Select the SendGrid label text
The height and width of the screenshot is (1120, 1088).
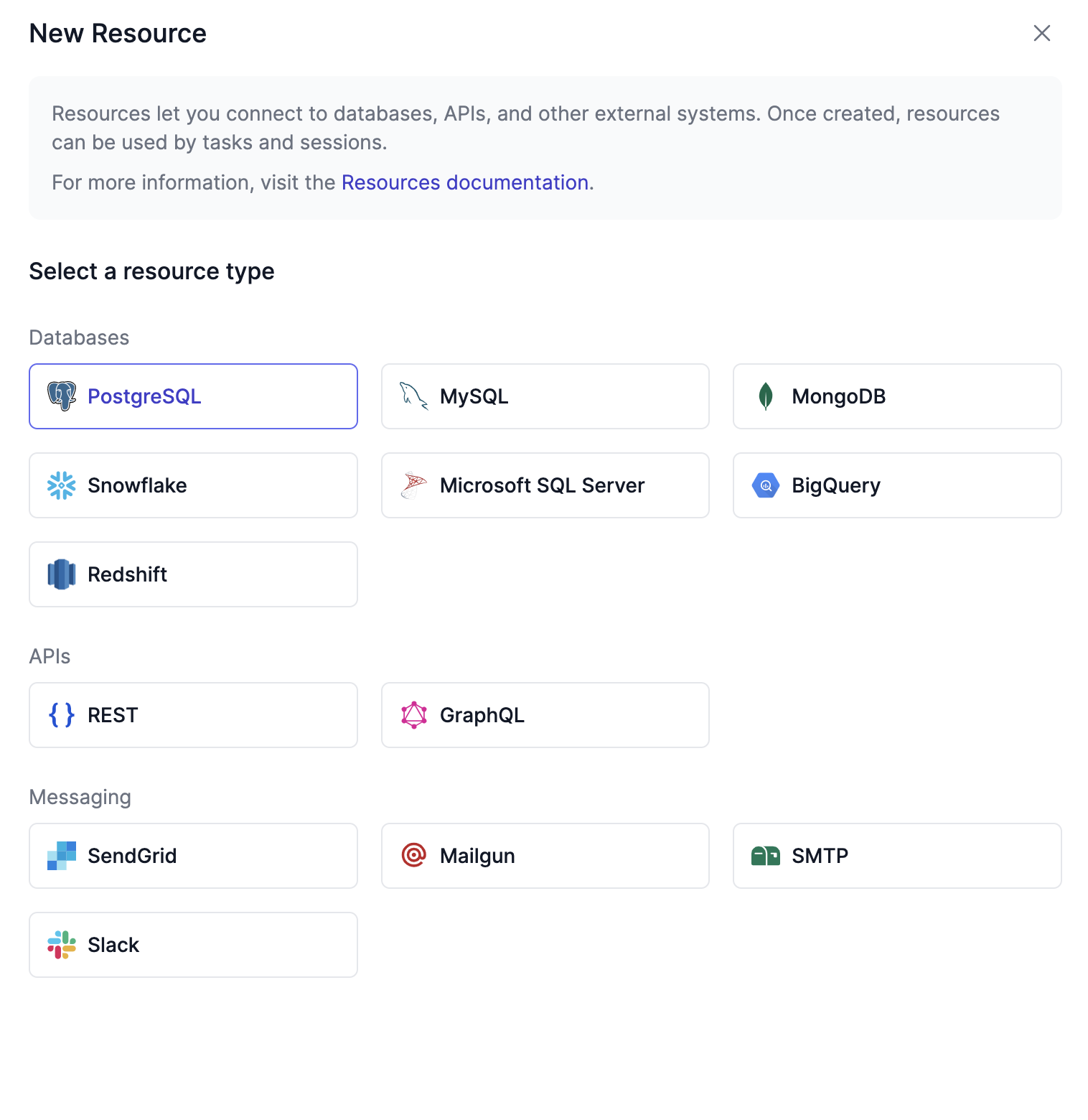tap(132, 856)
